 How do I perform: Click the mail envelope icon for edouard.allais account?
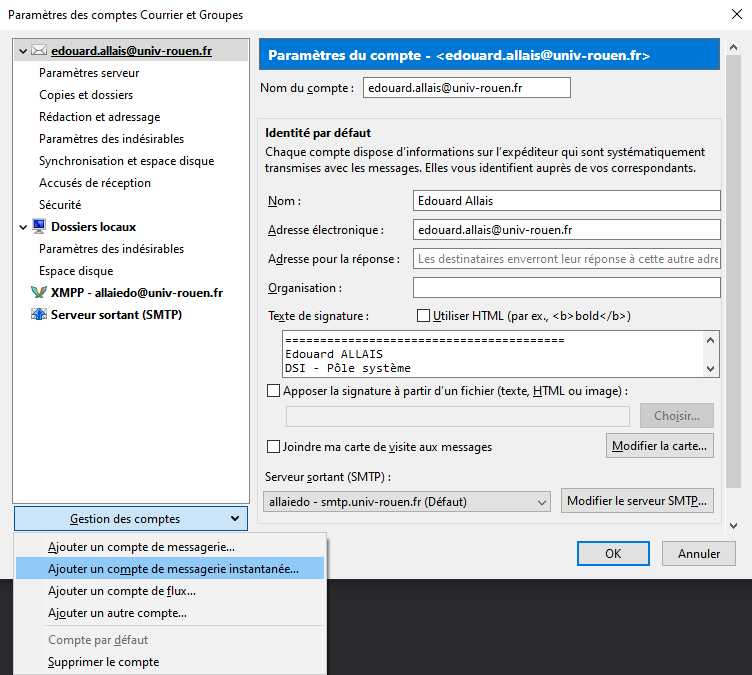click(39, 50)
